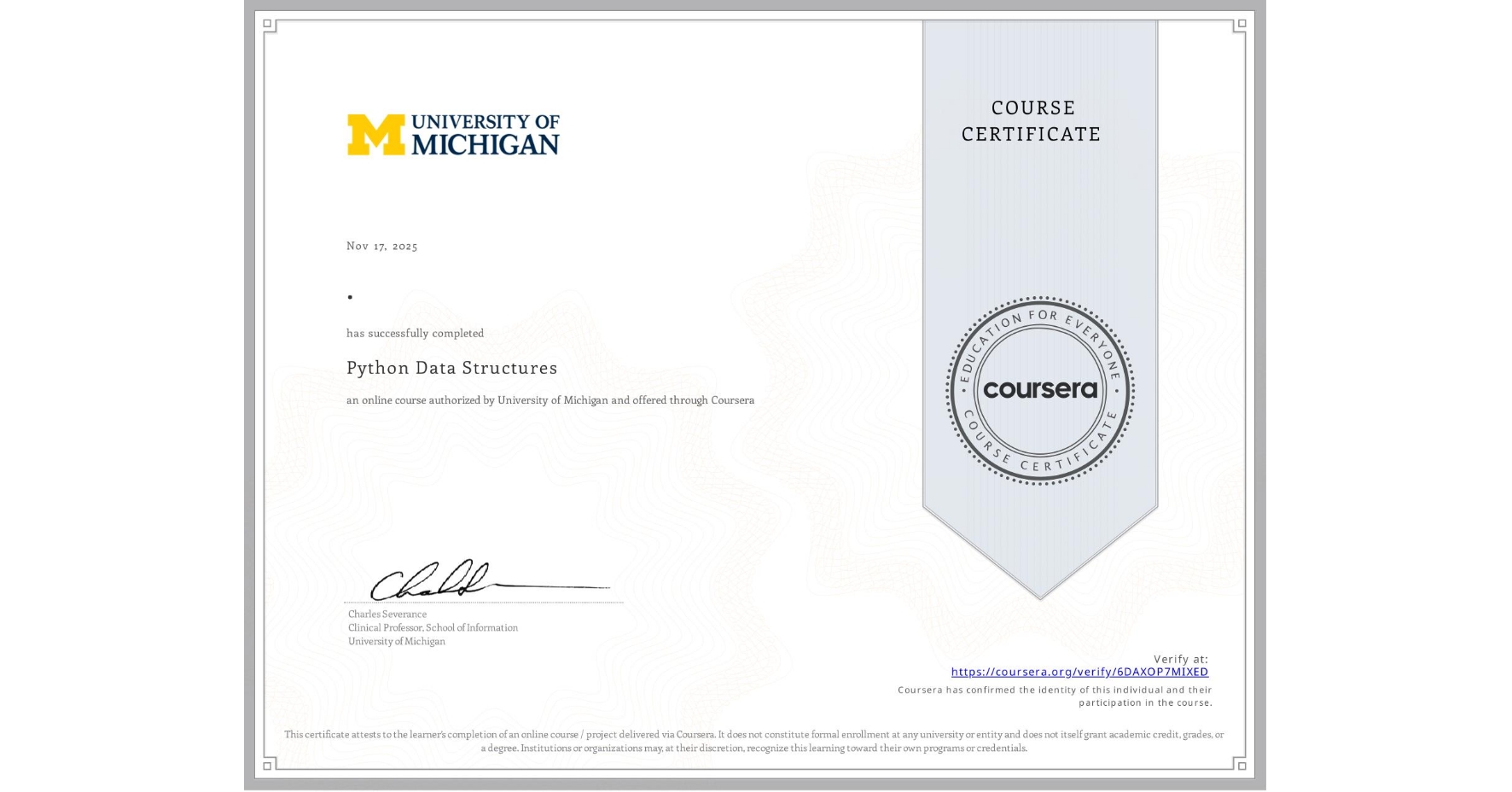Image resolution: width=1512 pixels, height=792 pixels.
Task: Click the certificate disclaimer paragraph at bottom
Action: pyautogui.click(x=754, y=741)
